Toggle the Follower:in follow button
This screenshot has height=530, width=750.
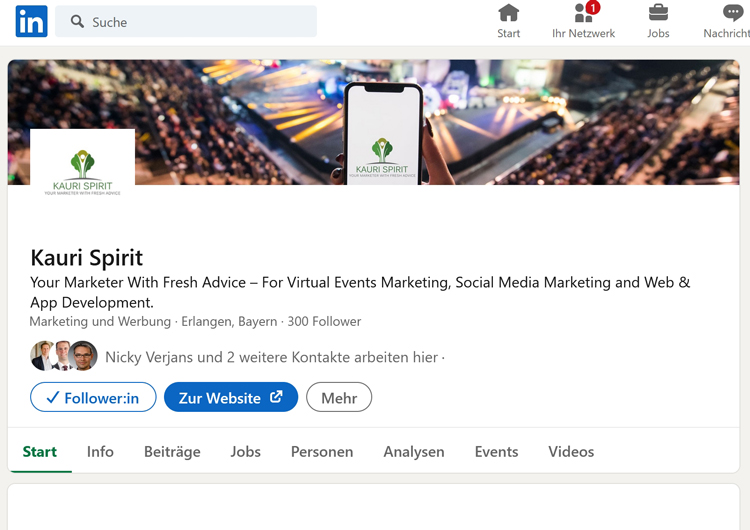click(93, 397)
